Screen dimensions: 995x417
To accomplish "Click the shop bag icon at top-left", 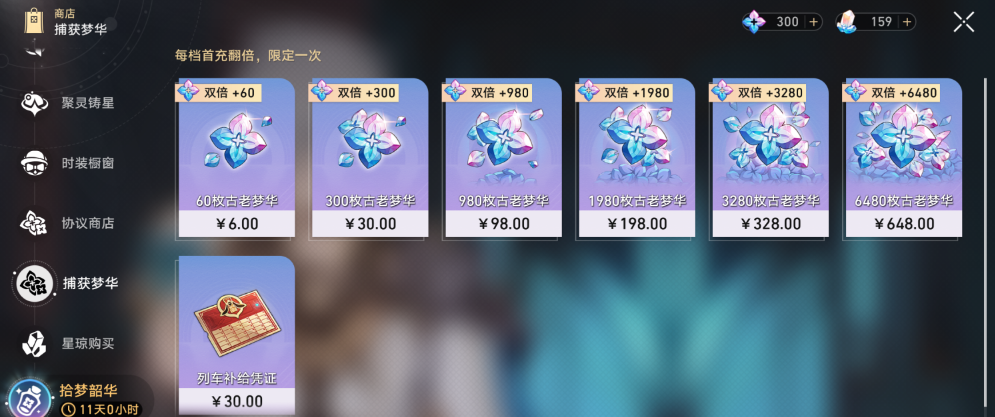I will click(x=34, y=20).
